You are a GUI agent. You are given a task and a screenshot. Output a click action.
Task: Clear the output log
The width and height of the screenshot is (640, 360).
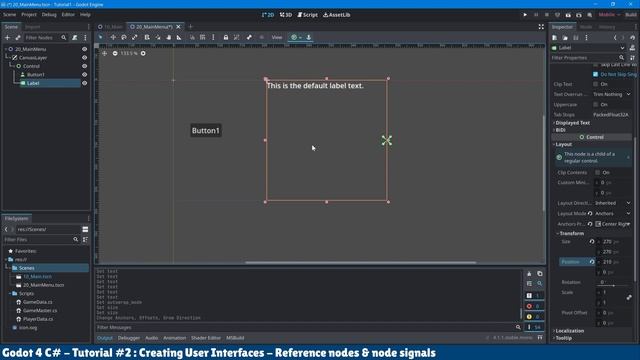click(529, 274)
